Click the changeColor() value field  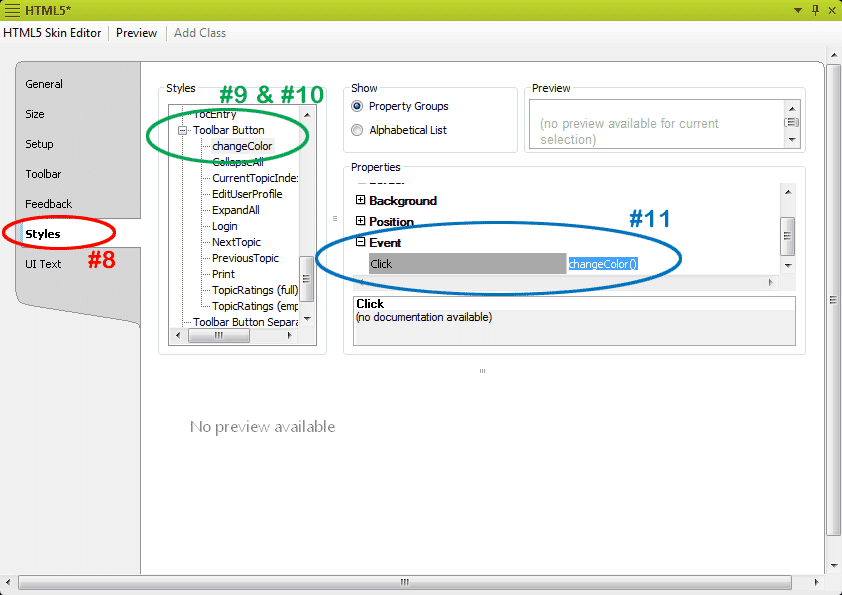pos(603,264)
